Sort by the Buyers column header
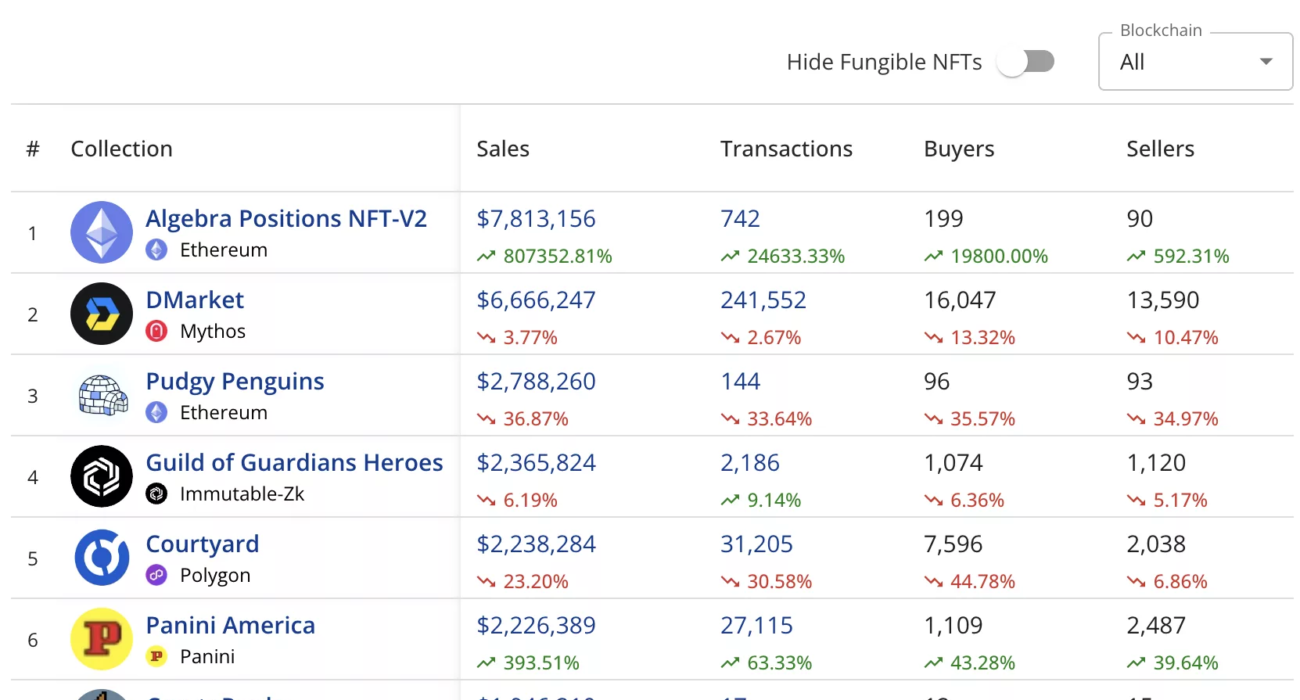 (x=958, y=149)
